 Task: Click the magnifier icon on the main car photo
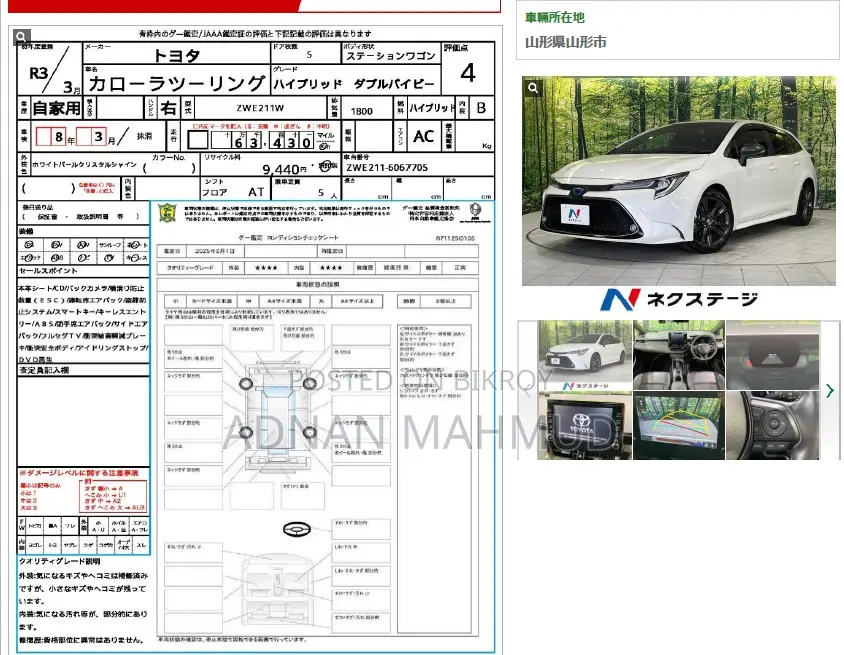(x=533, y=88)
